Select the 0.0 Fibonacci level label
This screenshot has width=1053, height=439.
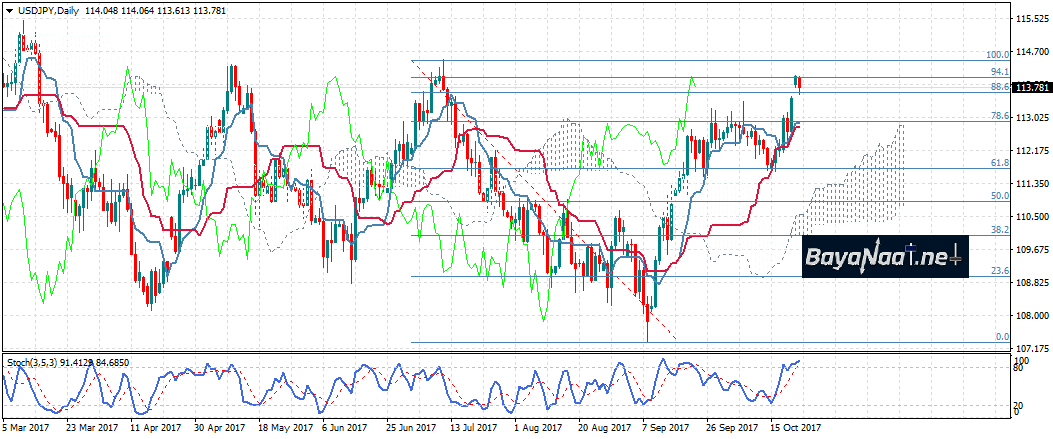coord(1002,337)
